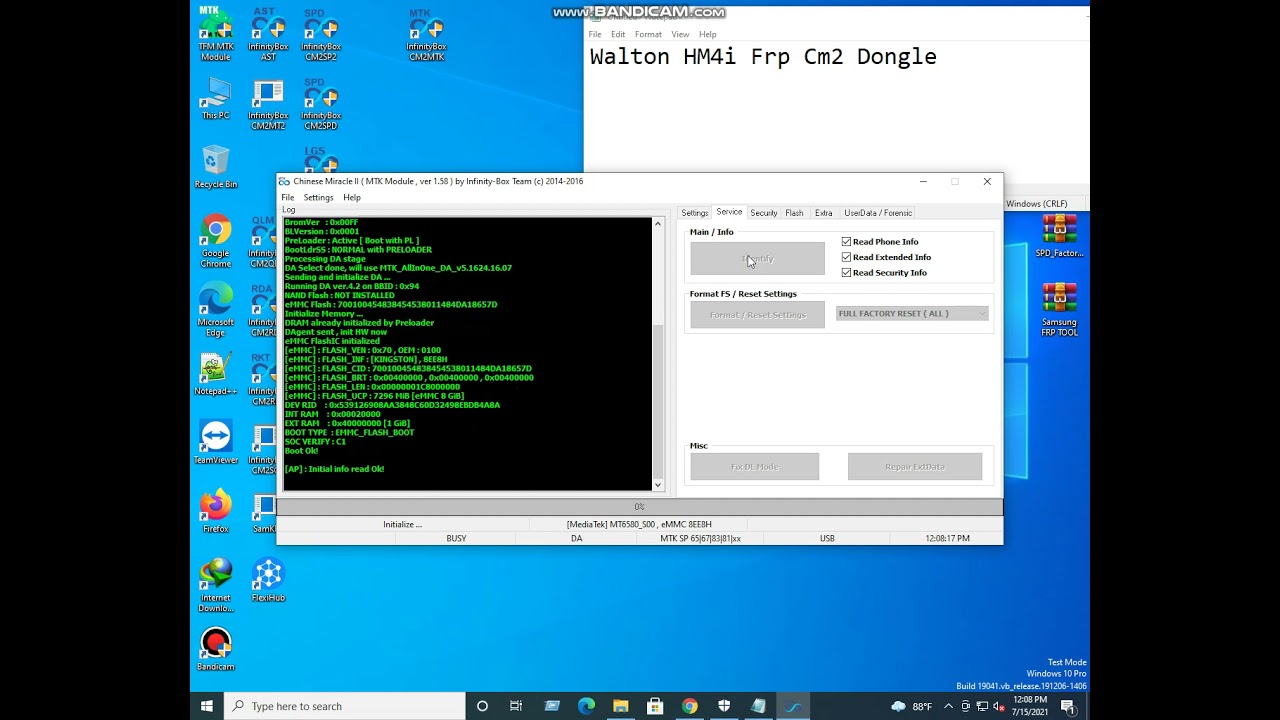Viewport: 1280px width, 720px height.
Task: Open Edge from the taskbar
Action: click(x=586, y=706)
